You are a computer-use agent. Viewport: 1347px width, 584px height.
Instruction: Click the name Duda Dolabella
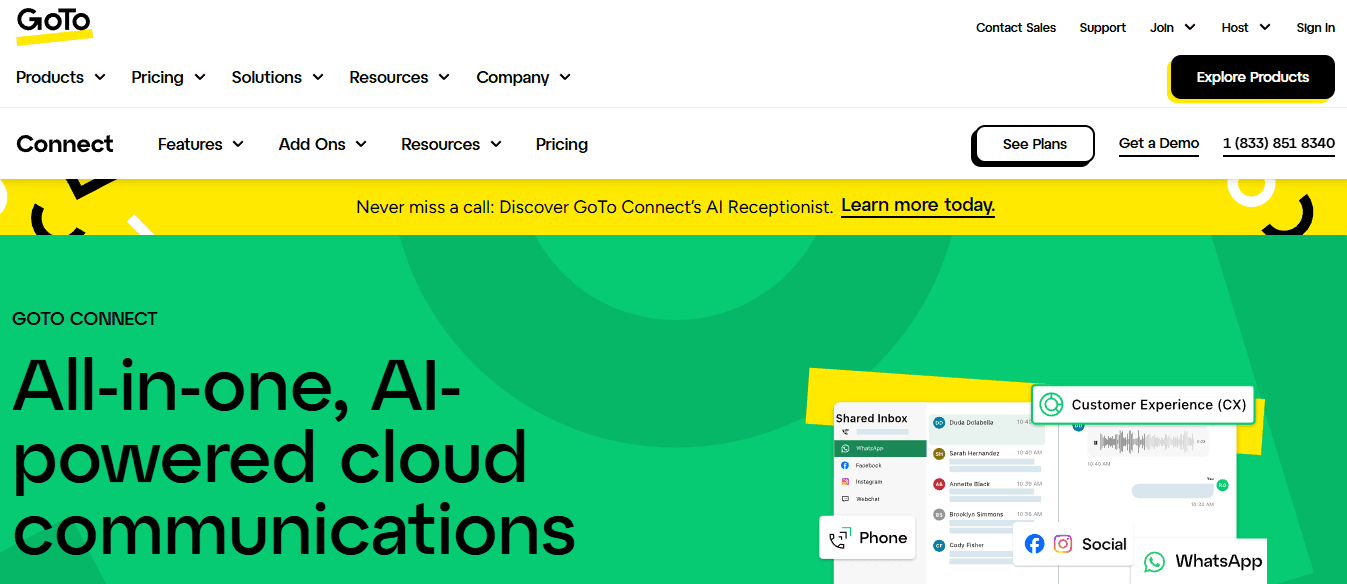(972, 423)
